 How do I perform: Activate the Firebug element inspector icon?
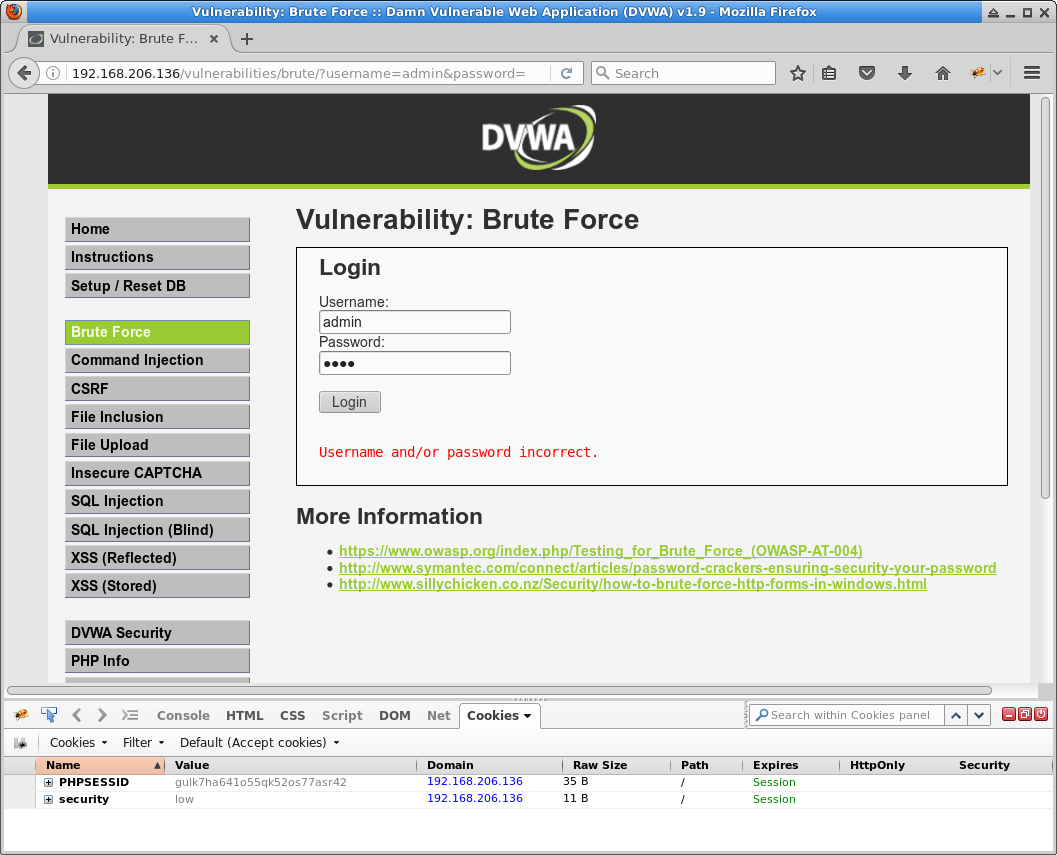[49, 715]
